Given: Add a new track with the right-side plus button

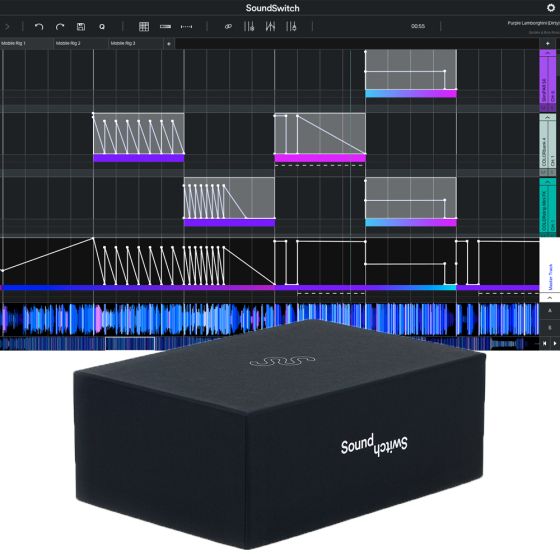Looking at the screenshot, I should 548,43.
